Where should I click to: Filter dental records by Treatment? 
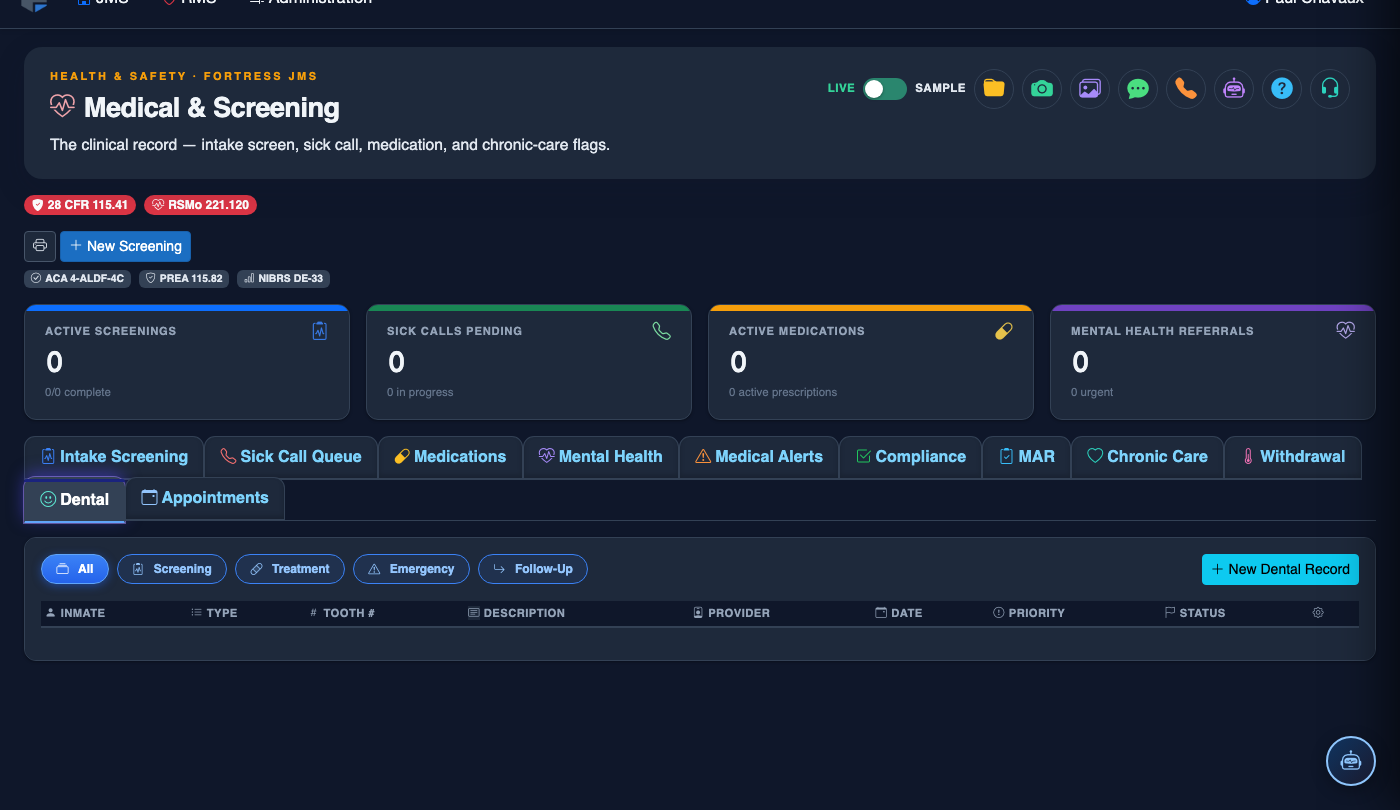pos(290,569)
